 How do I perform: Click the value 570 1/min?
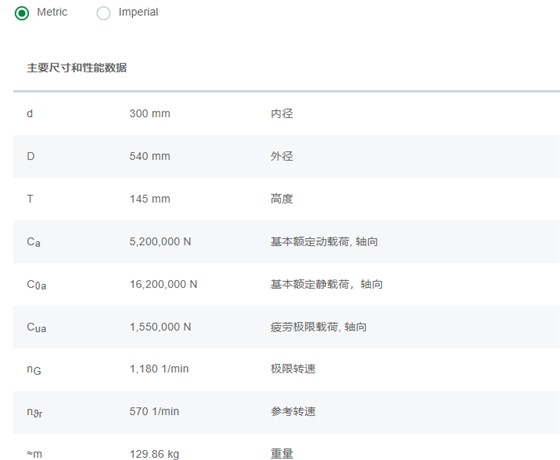click(154, 411)
